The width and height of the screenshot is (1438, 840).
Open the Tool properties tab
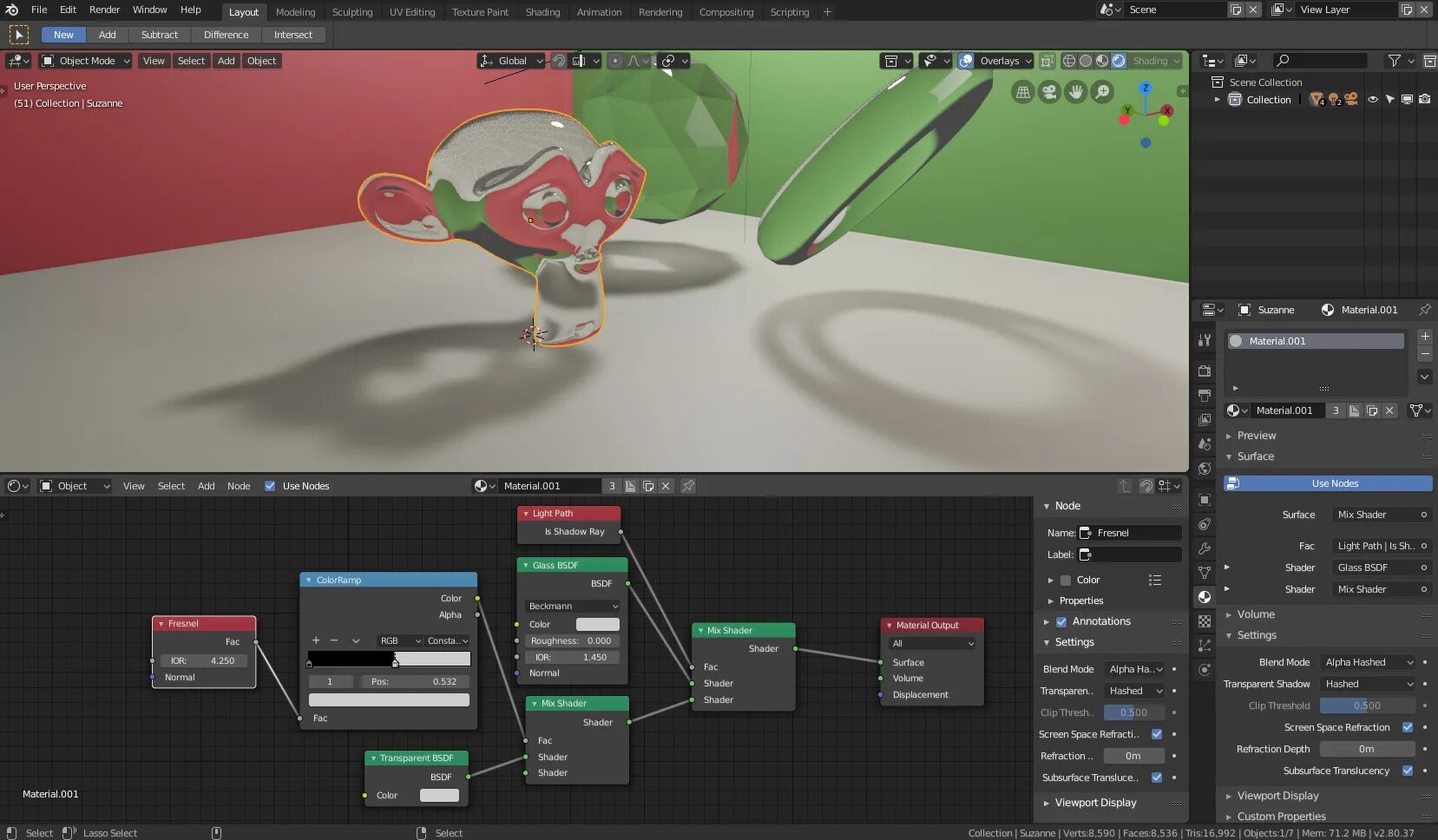point(1204,340)
